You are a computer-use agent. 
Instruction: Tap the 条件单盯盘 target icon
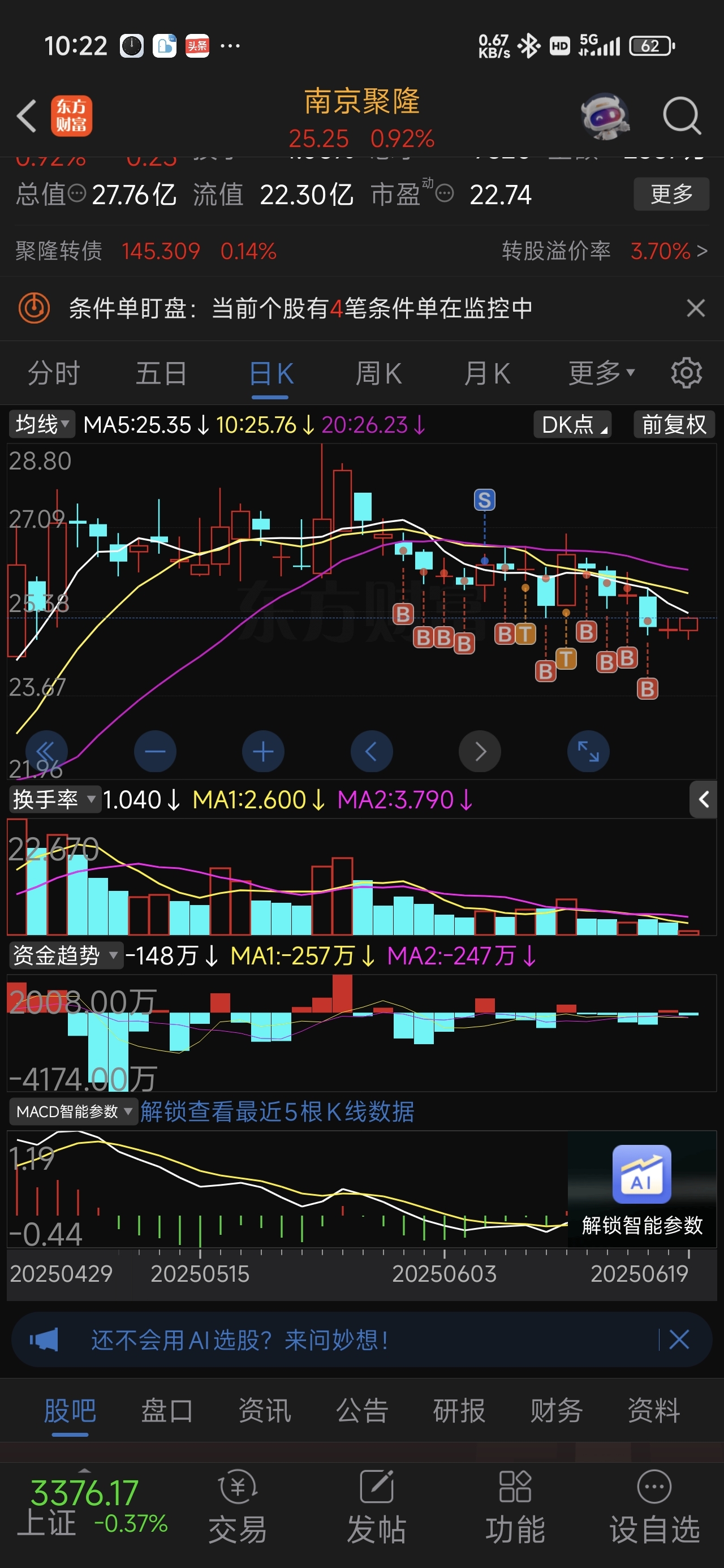pos(34,308)
